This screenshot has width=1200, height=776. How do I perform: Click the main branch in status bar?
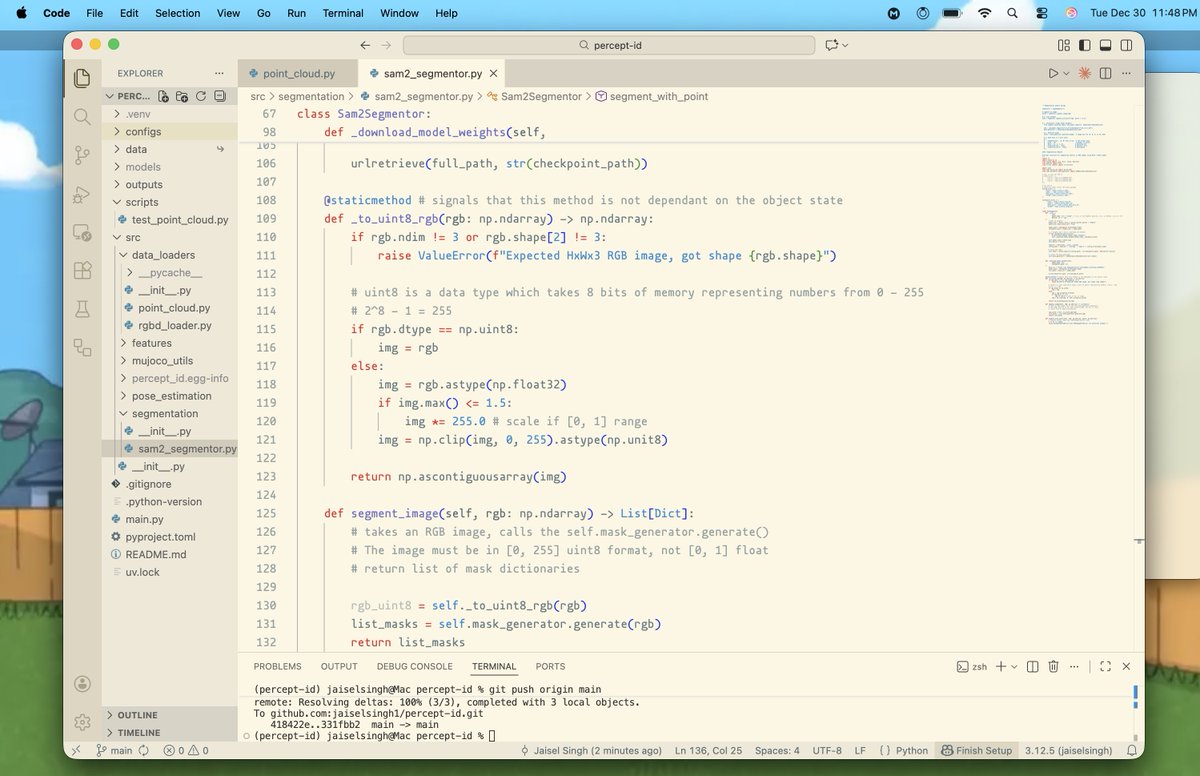(114, 750)
